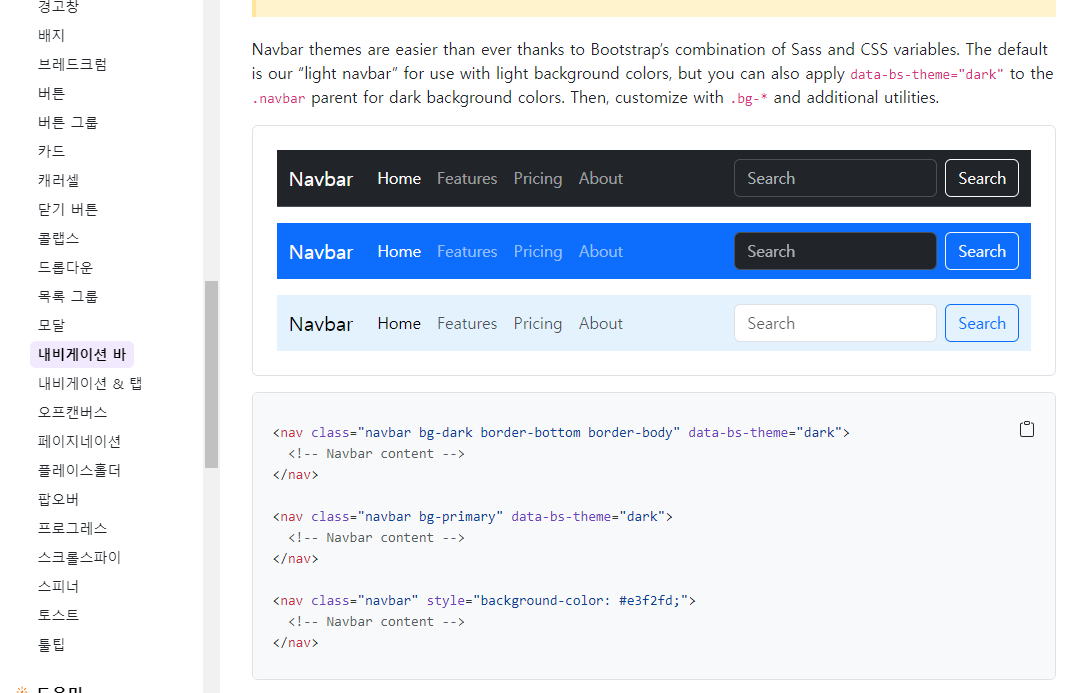The width and height of the screenshot is (1072, 693).
Task: Select Home in the blue navbar
Action: [x=399, y=252]
